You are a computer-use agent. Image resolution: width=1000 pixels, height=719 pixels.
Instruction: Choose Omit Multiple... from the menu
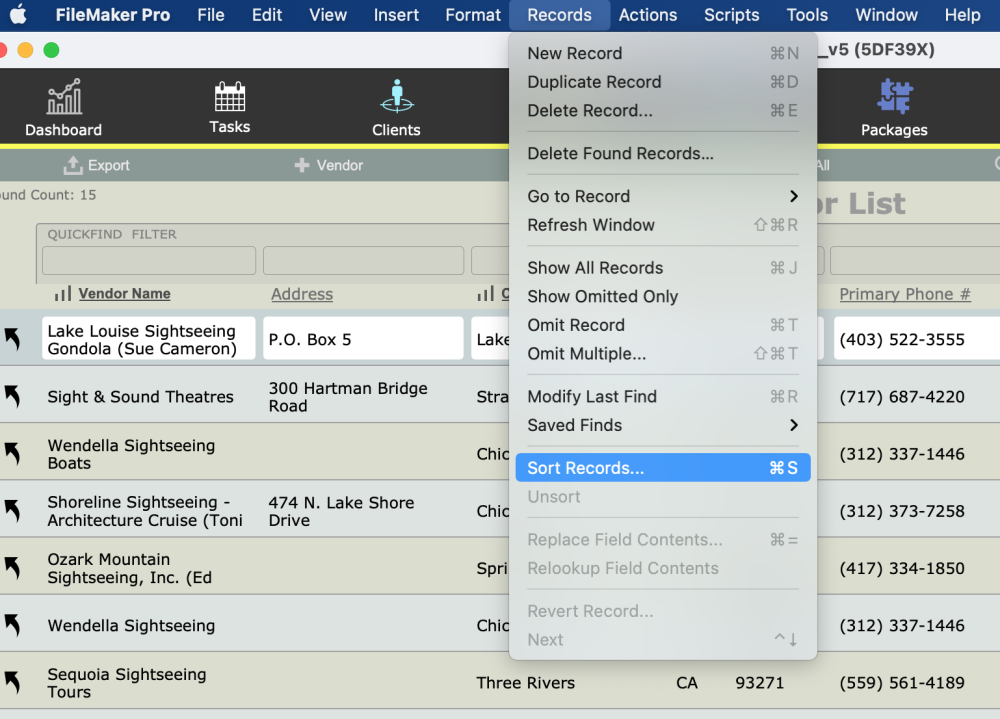(663, 353)
